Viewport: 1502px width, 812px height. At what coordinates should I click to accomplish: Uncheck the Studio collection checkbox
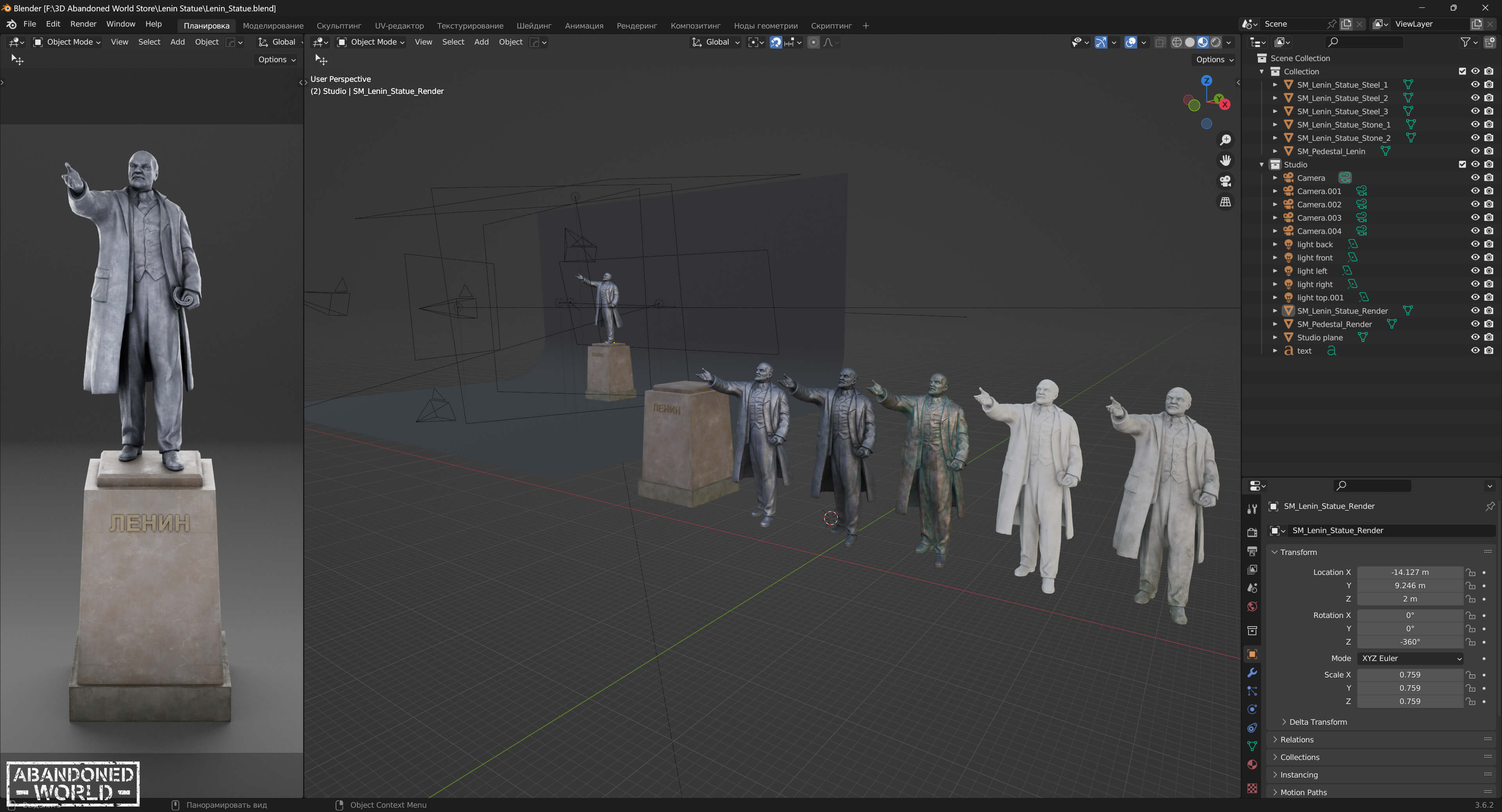click(1462, 164)
